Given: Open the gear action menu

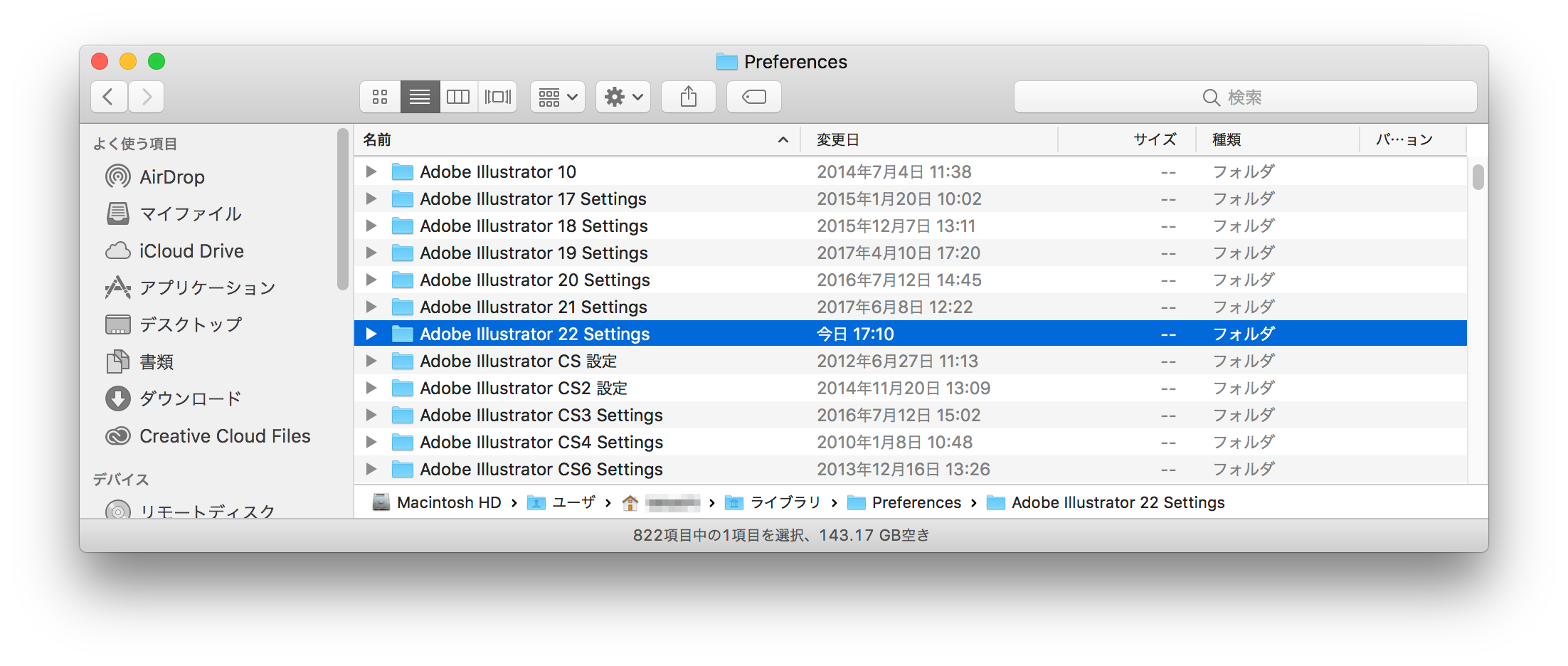Looking at the screenshot, I should coord(623,97).
